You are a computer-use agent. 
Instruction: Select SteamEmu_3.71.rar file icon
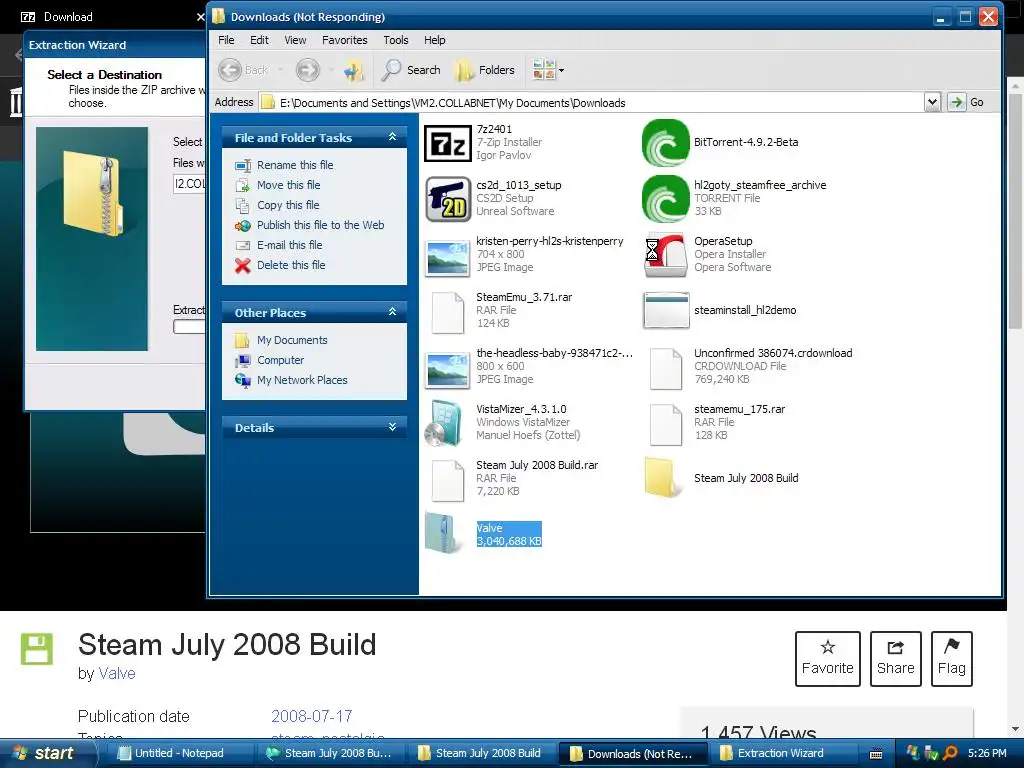tap(448, 312)
